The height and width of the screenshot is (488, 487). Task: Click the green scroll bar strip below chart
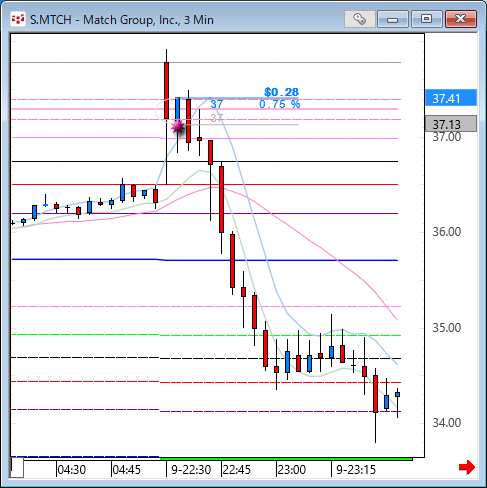click(x=286, y=459)
